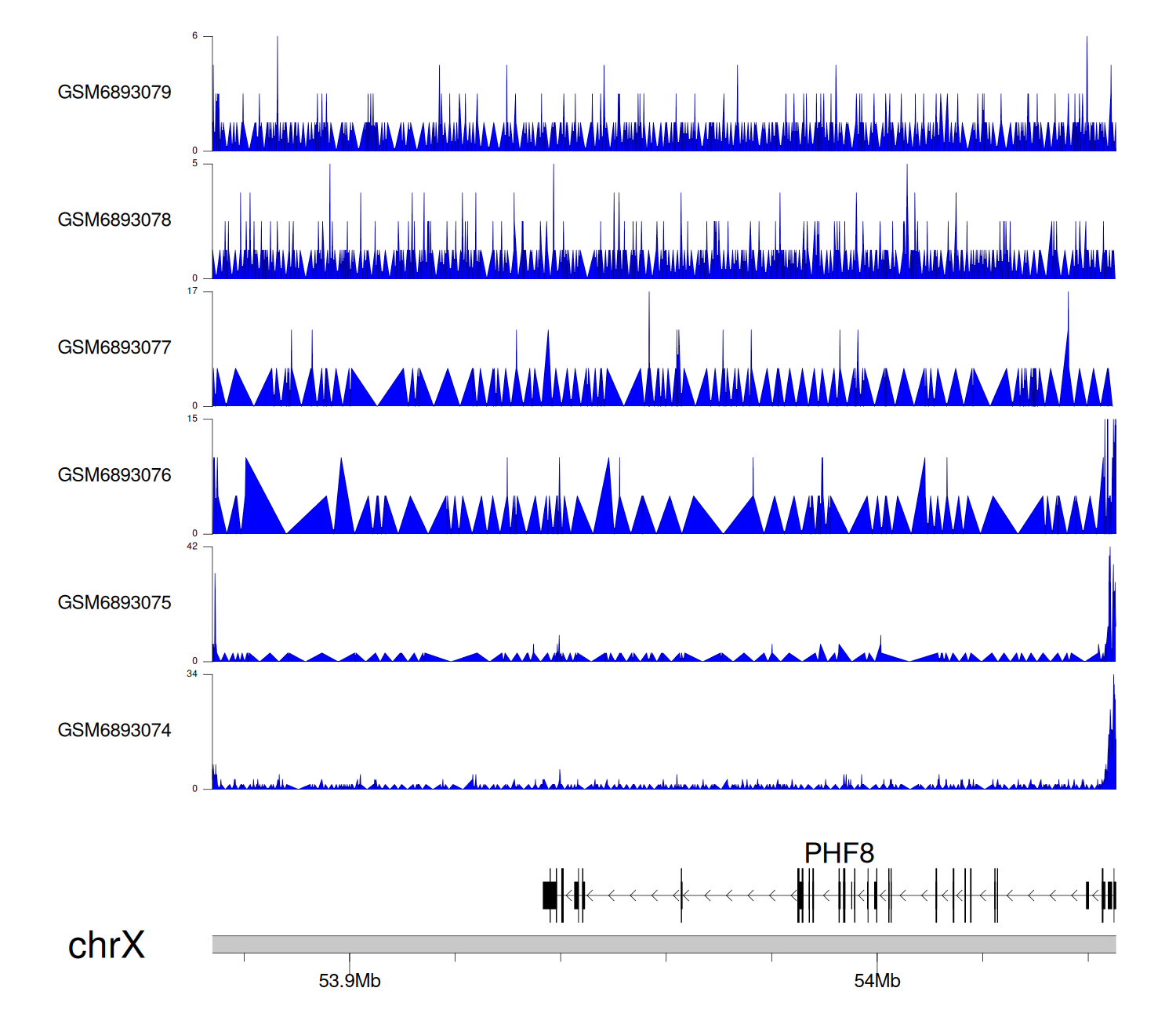1176x1035 pixels.
Task: Click the GSM6893079 track label
Action: pos(114,93)
